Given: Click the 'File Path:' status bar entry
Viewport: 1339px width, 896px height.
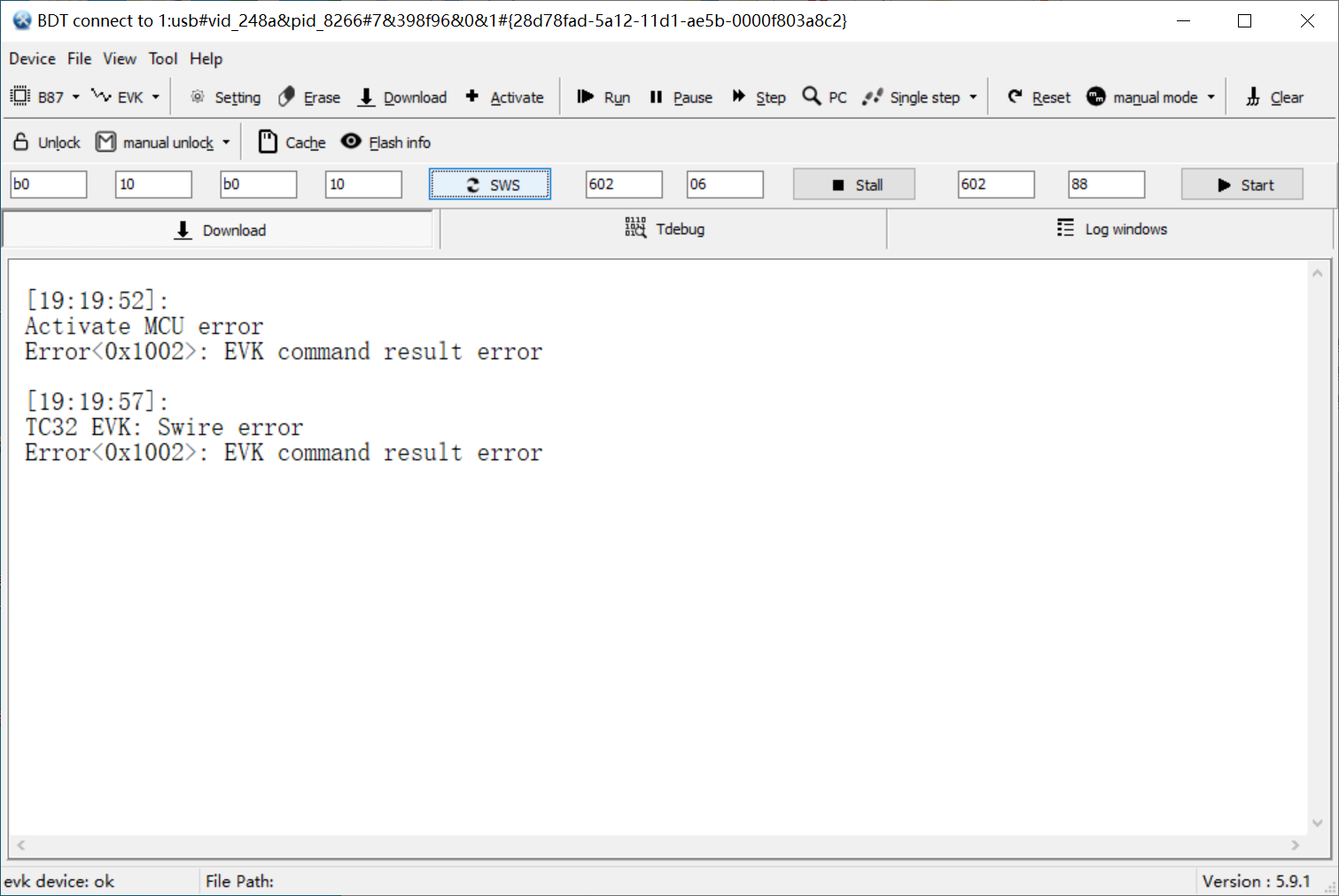Looking at the screenshot, I should [239, 881].
